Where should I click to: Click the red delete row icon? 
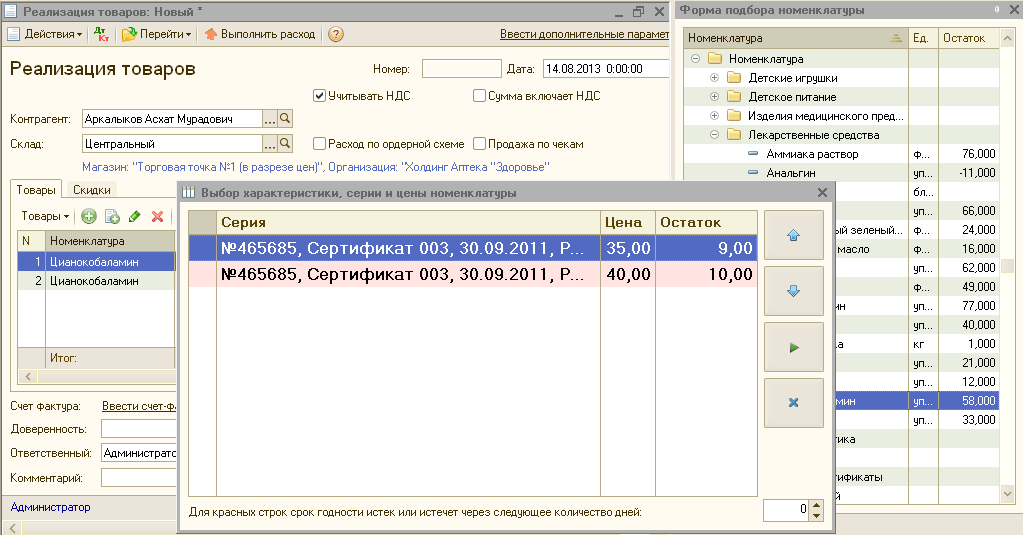coord(157,216)
